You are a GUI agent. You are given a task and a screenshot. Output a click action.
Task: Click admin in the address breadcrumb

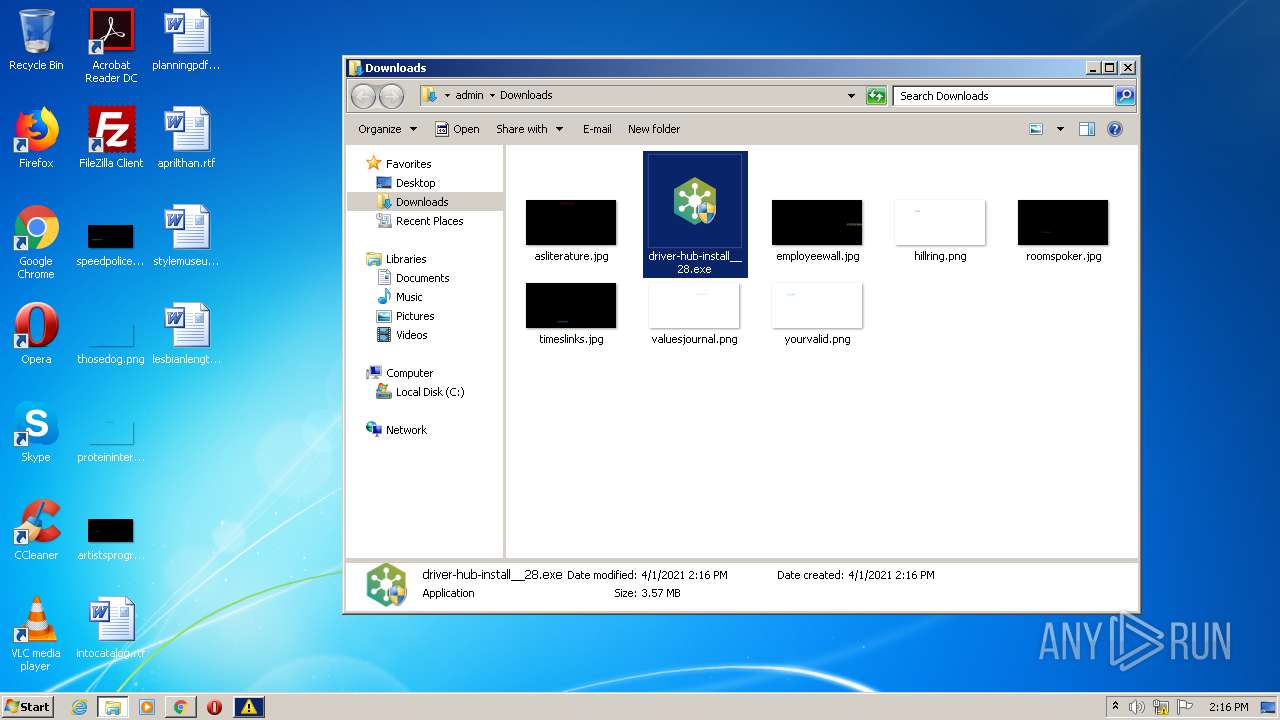469,96
